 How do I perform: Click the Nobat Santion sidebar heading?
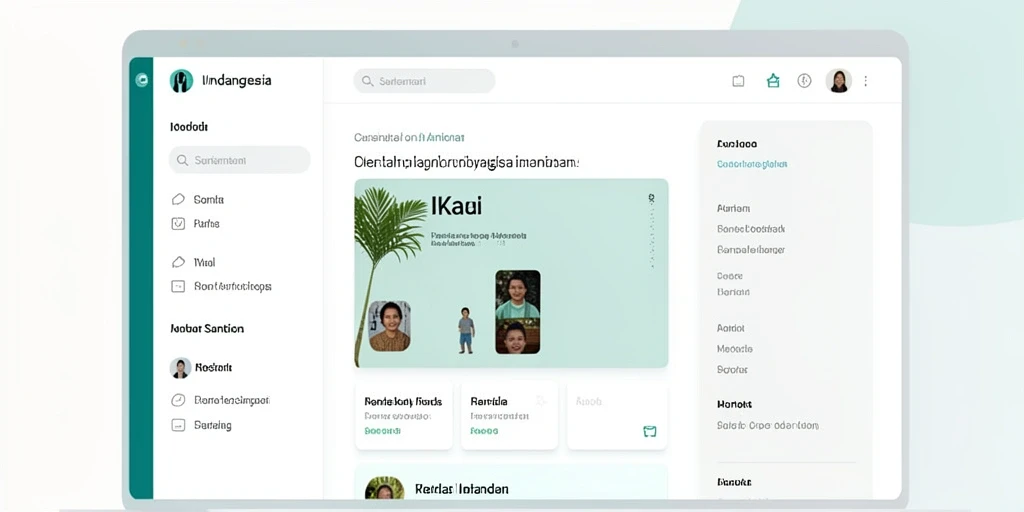click(x=207, y=328)
